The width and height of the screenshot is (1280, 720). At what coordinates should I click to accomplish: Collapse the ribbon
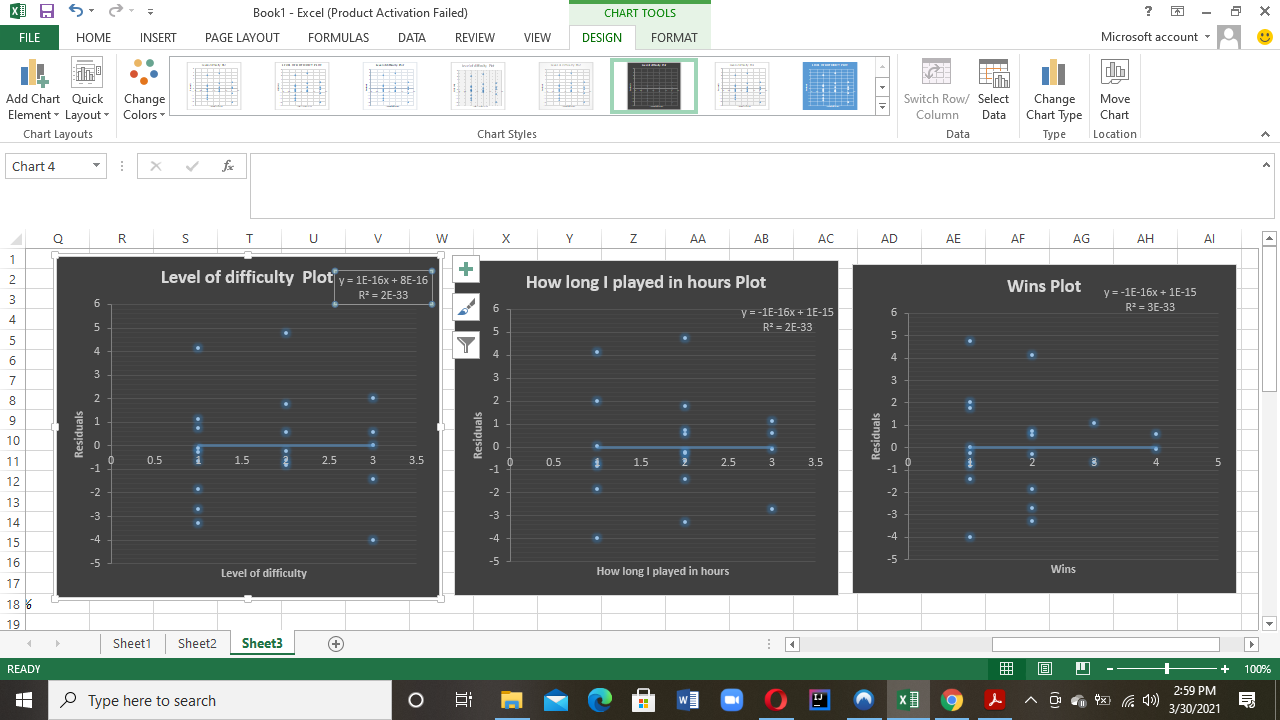click(1265, 134)
